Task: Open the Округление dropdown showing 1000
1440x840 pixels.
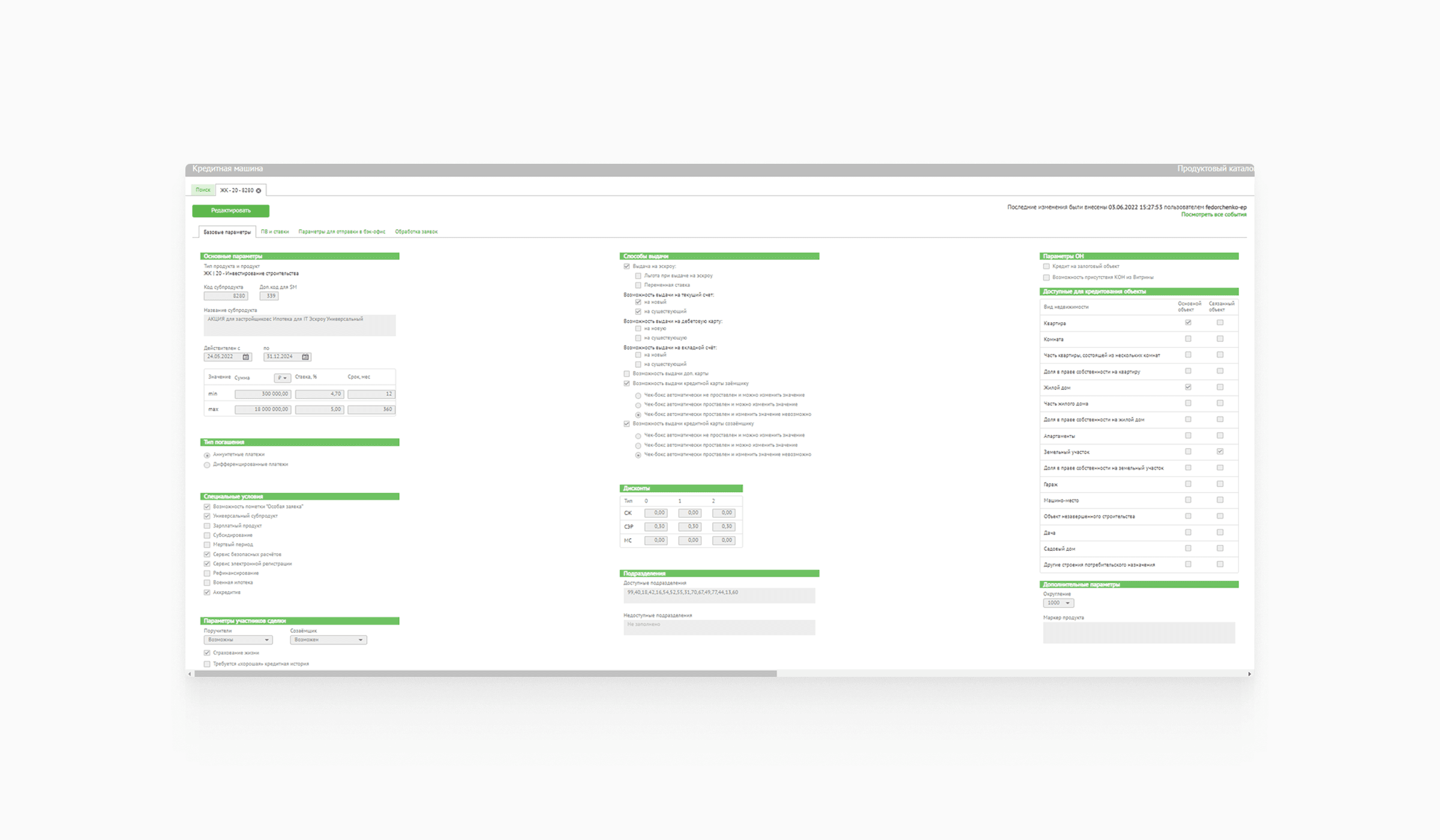Action: (x=1058, y=603)
